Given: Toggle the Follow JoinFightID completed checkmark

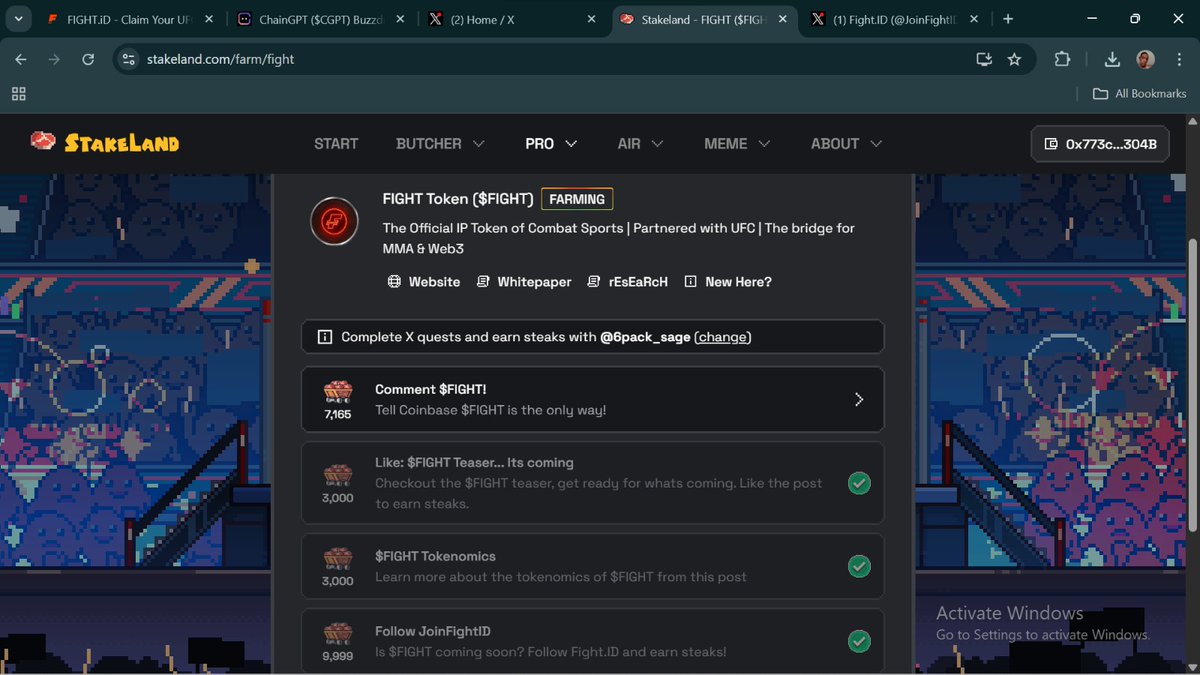Looking at the screenshot, I should (x=859, y=641).
